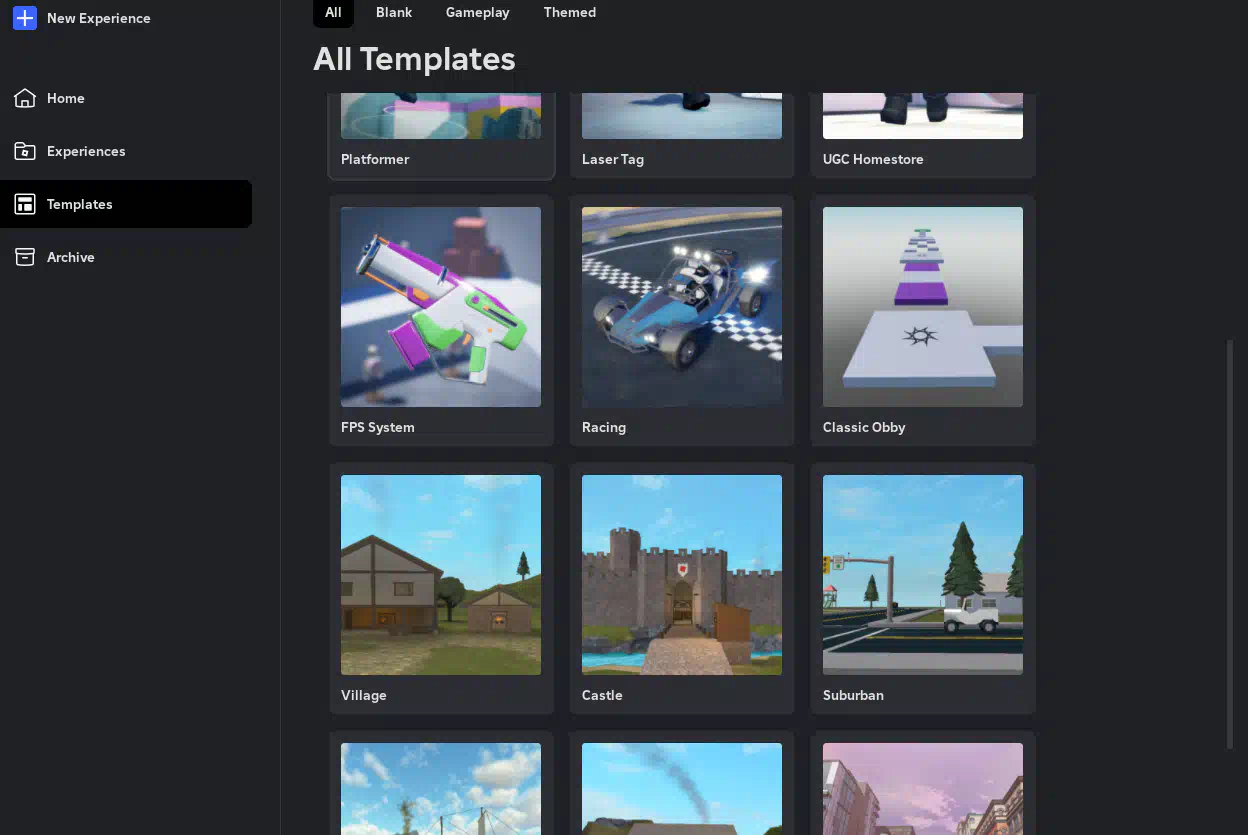Viewport: 1248px width, 835px height.
Task: Switch to the Blank tab
Action: 394,12
